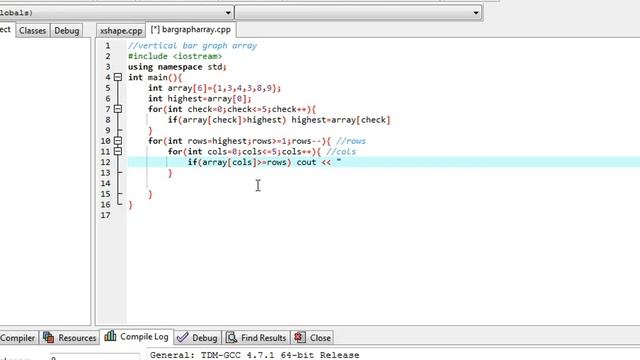Collapse the rows loop fold at line 10
Screen dimensions: 640x360
click(x=118, y=141)
